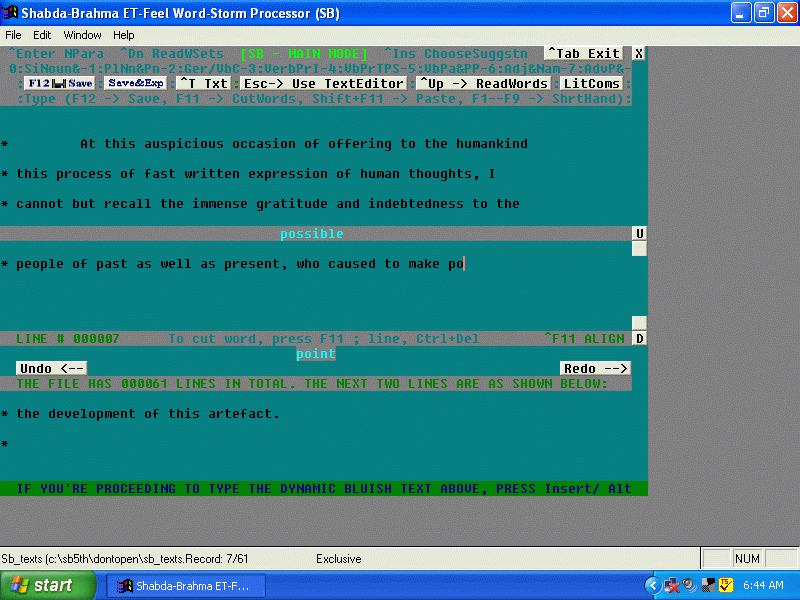This screenshot has height=600, width=800.
Task: Click the Windows Start button
Action: 48,585
